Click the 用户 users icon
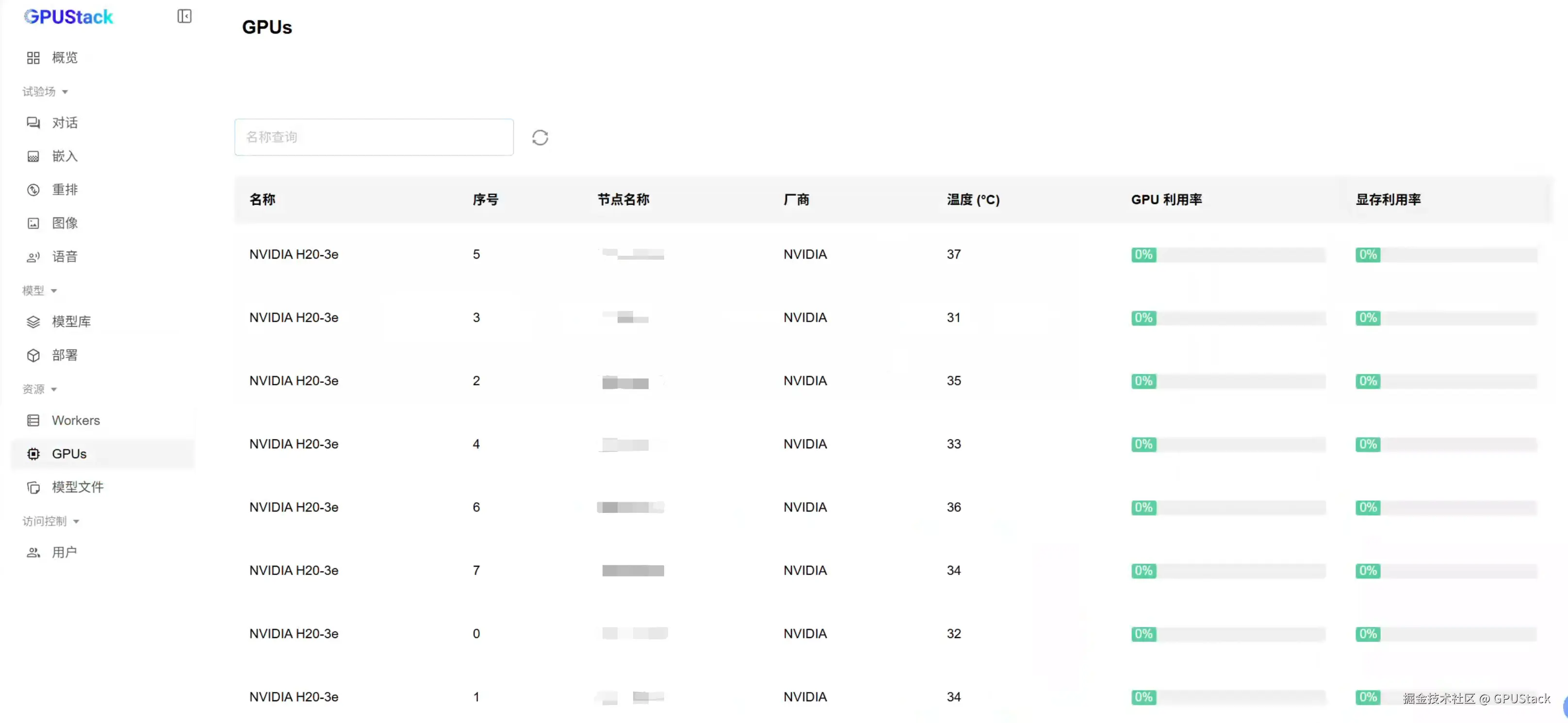 click(33, 553)
